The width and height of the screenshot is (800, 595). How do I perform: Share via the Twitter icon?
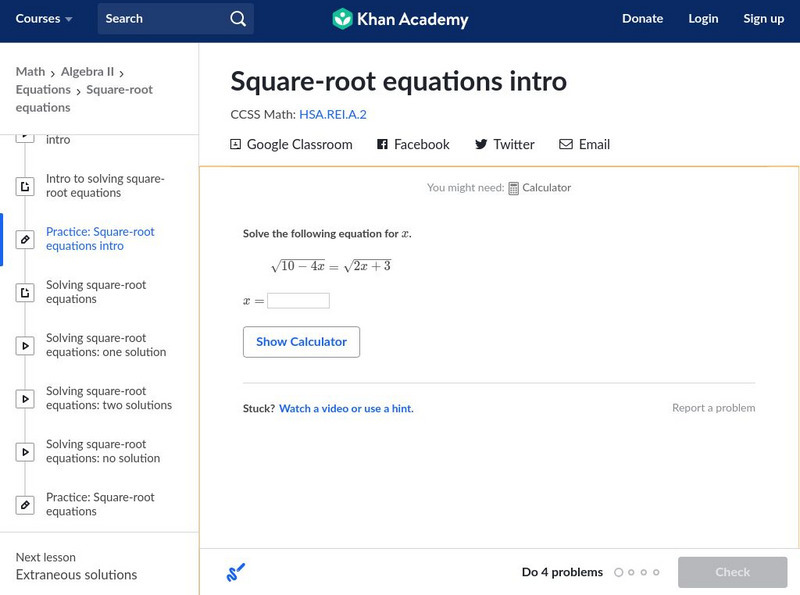tap(482, 144)
